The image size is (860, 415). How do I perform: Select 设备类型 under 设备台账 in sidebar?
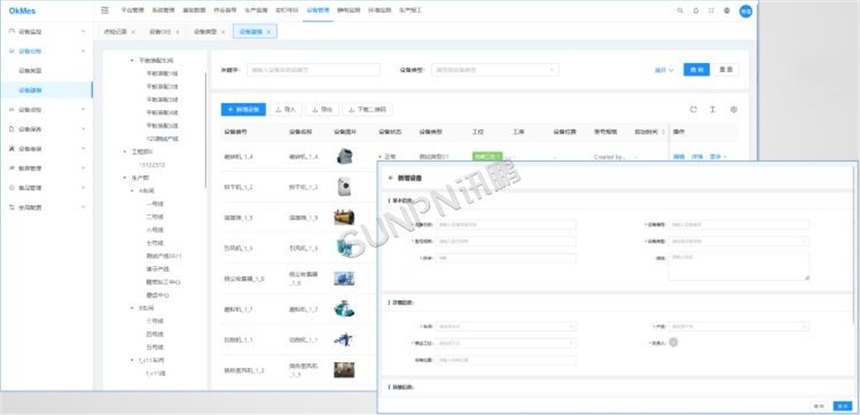click(30, 71)
